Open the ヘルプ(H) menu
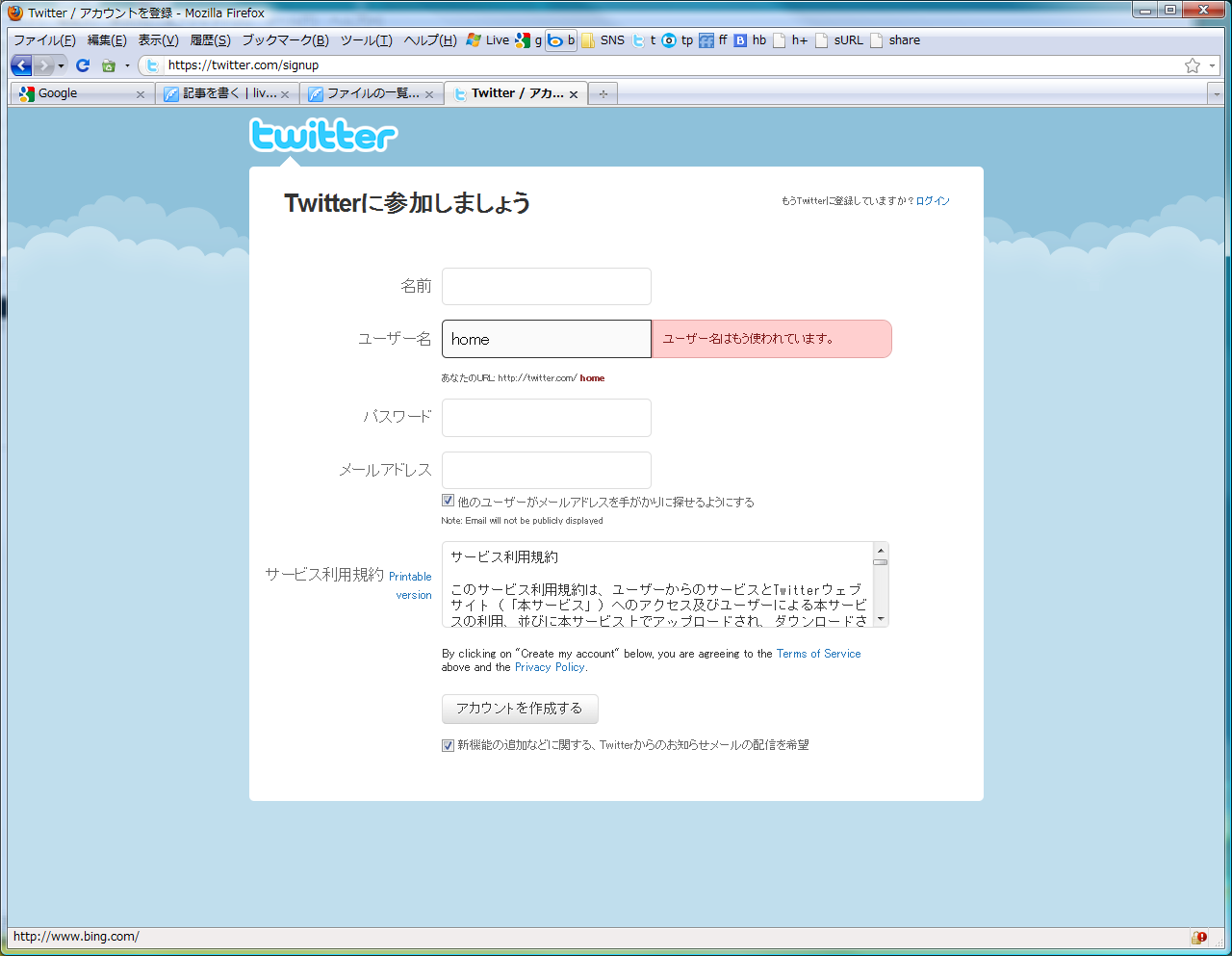 coord(430,40)
